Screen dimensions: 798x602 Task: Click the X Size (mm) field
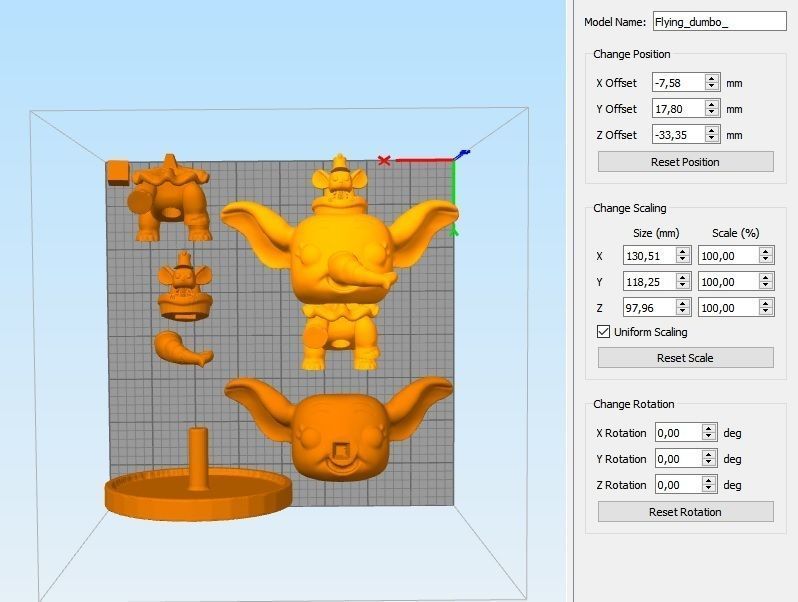pos(650,255)
